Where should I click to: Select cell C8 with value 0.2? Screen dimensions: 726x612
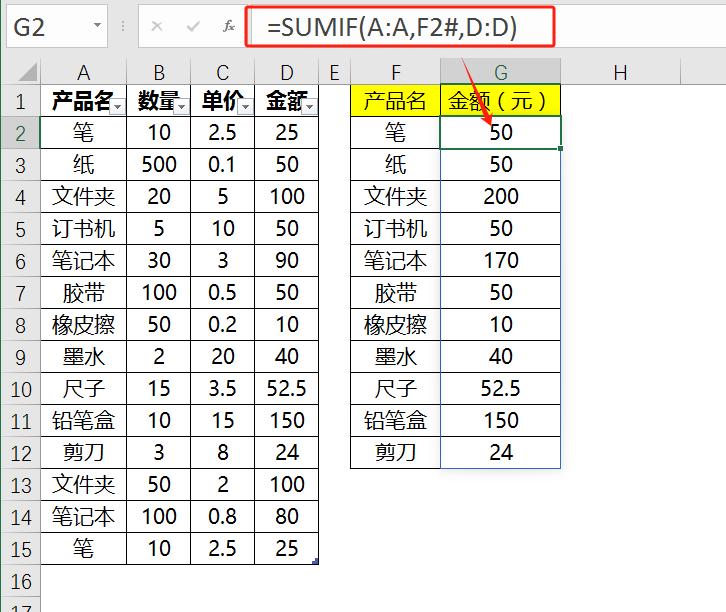[222, 325]
